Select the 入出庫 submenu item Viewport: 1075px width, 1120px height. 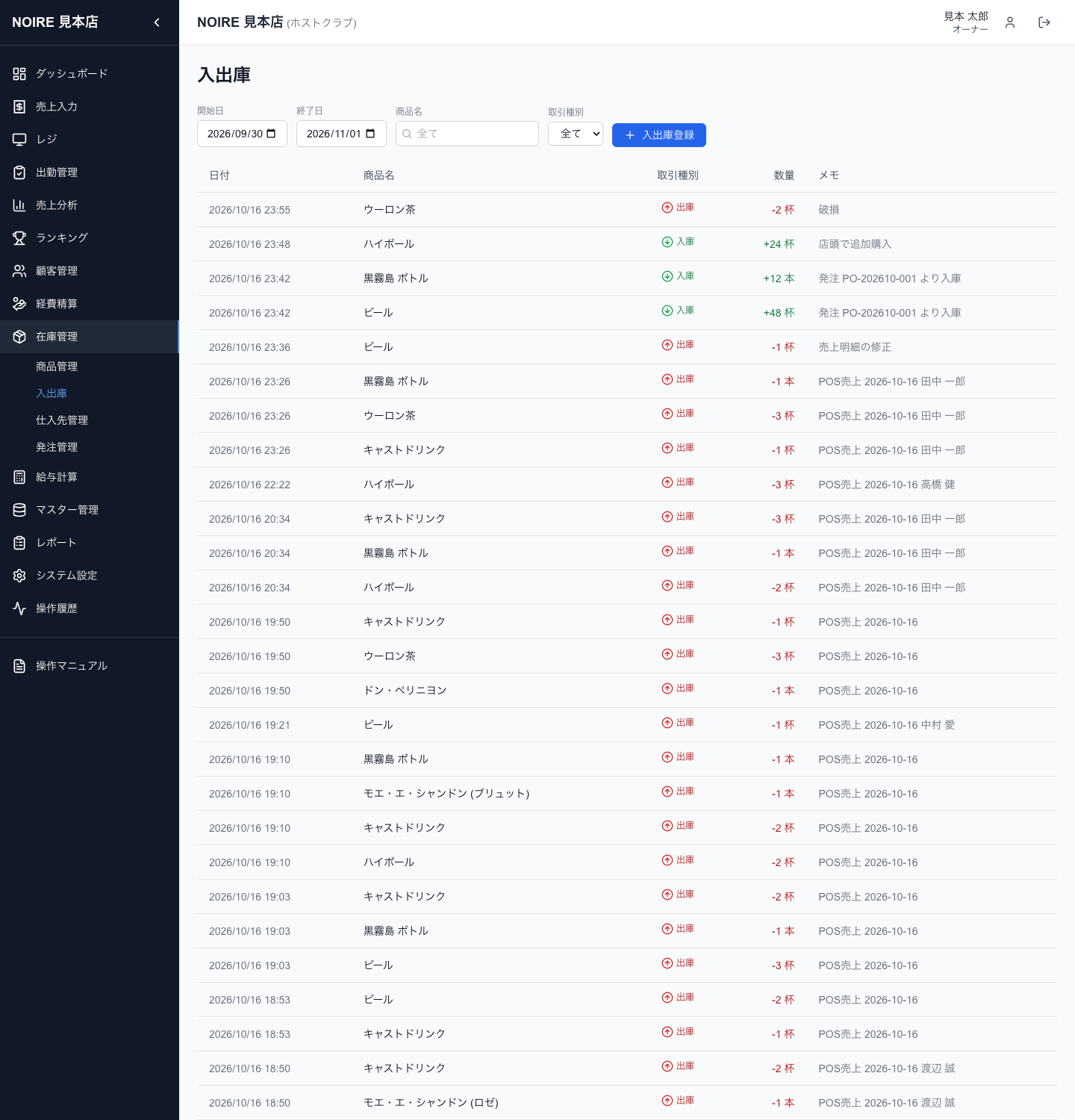(x=52, y=393)
